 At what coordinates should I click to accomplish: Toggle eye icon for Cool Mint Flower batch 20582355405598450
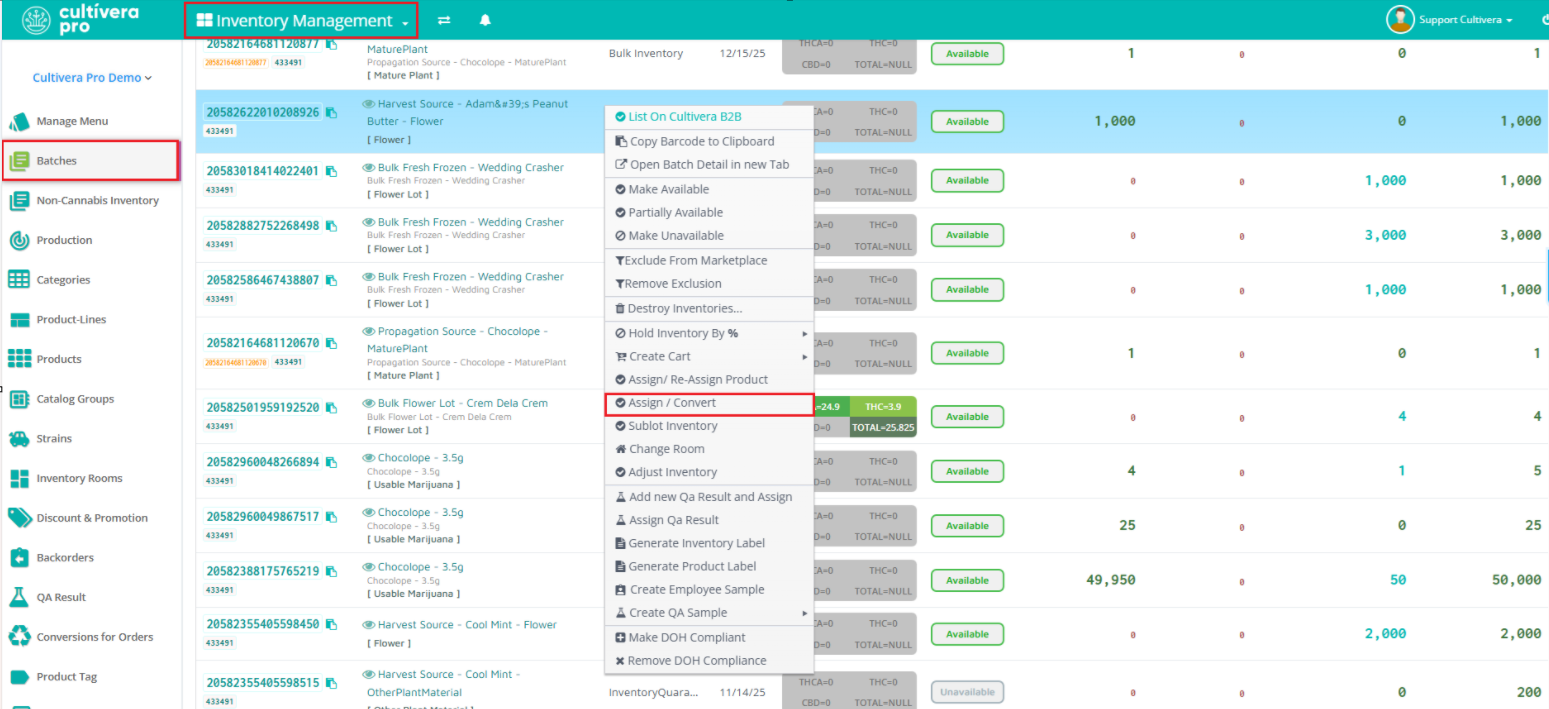click(369, 625)
